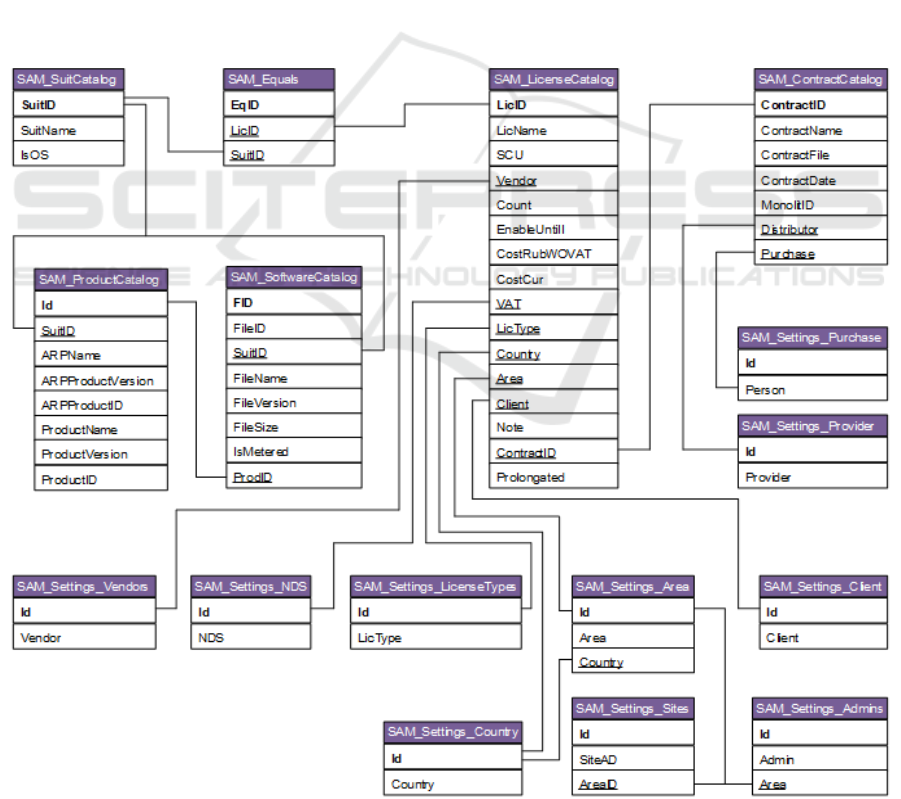
Task: Select the SAM_Settings_Vendors table header
Action: (85, 586)
